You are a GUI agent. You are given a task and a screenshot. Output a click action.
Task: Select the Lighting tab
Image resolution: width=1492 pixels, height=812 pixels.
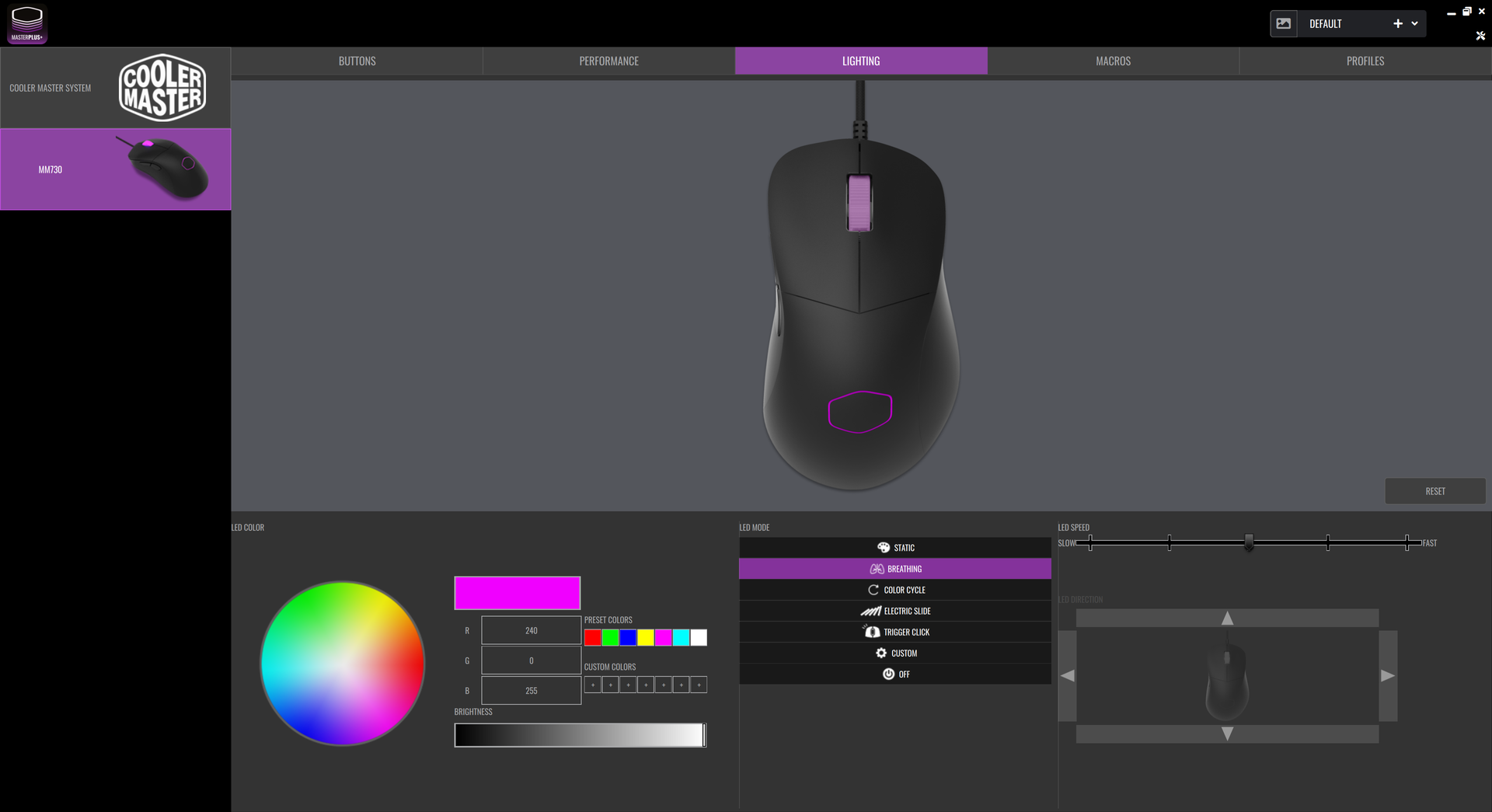click(861, 61)
